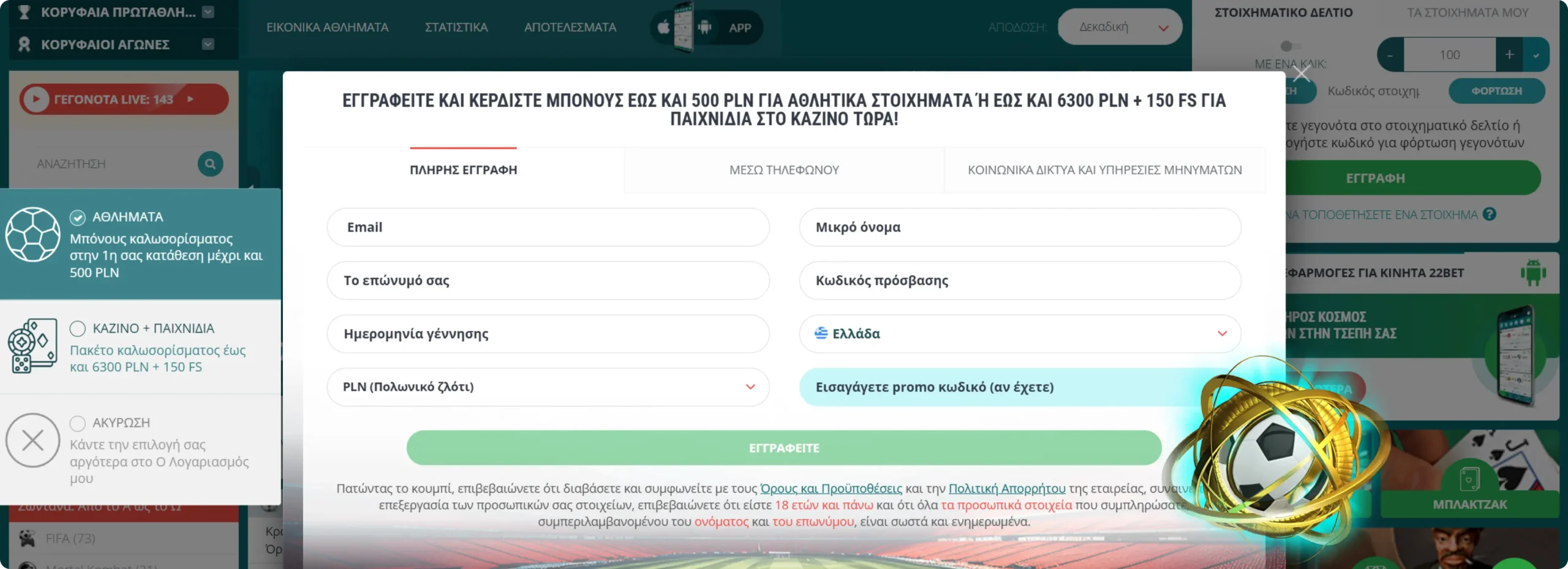
Task: Open live events with the red play icon
Action: click(36, 99)
